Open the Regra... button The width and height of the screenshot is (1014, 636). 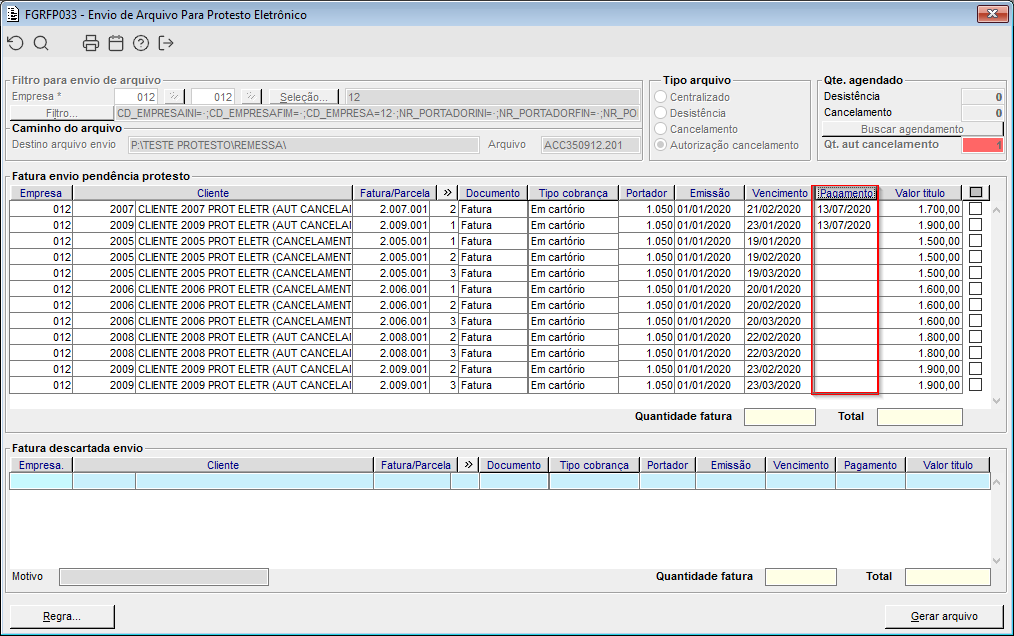[x=62, y=615]
